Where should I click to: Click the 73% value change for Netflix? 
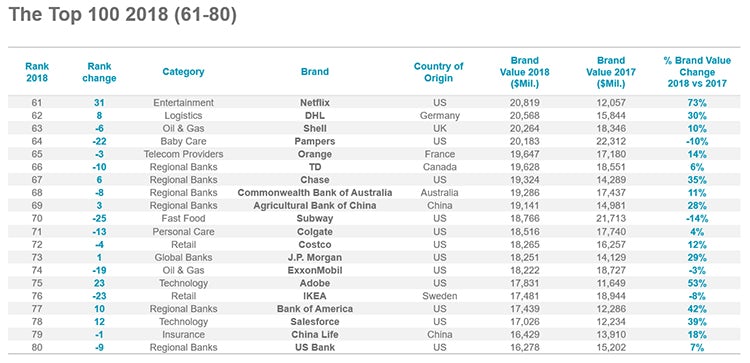click(697, 102)
